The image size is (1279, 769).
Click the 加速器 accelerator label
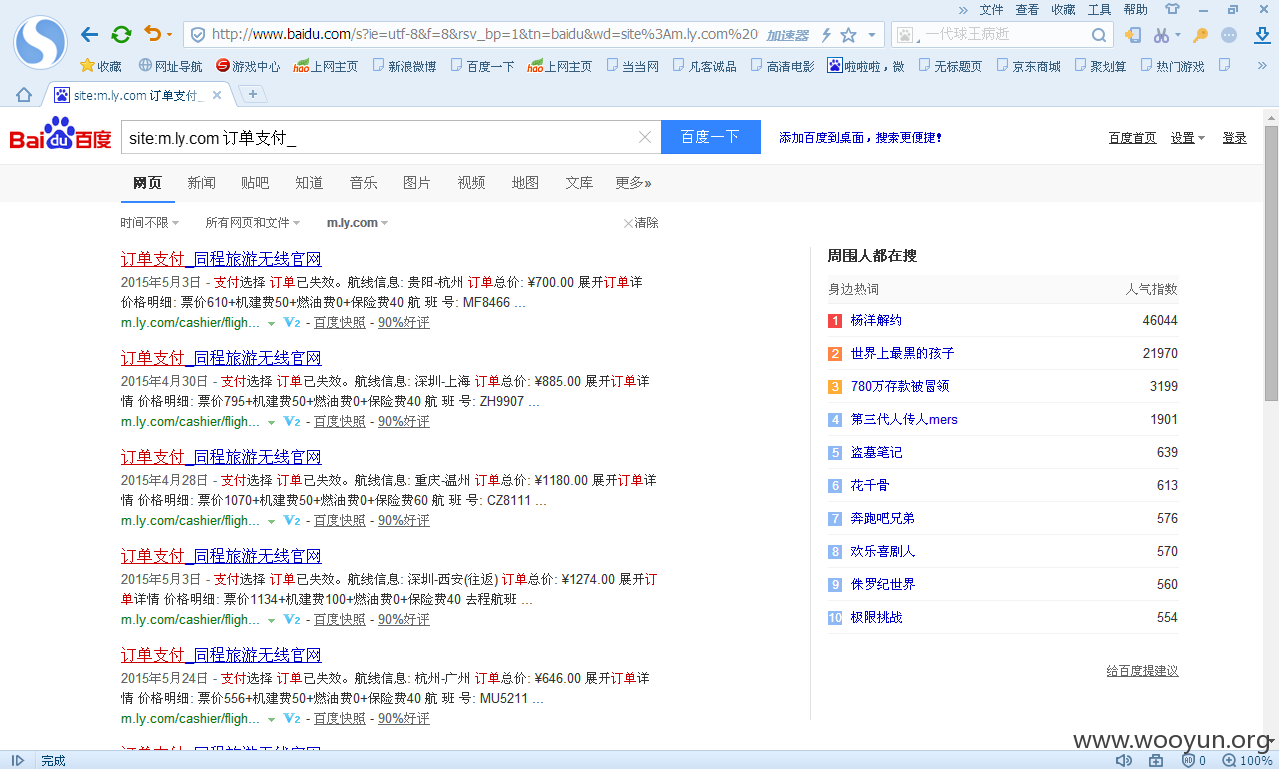click(x=787, y=35)
